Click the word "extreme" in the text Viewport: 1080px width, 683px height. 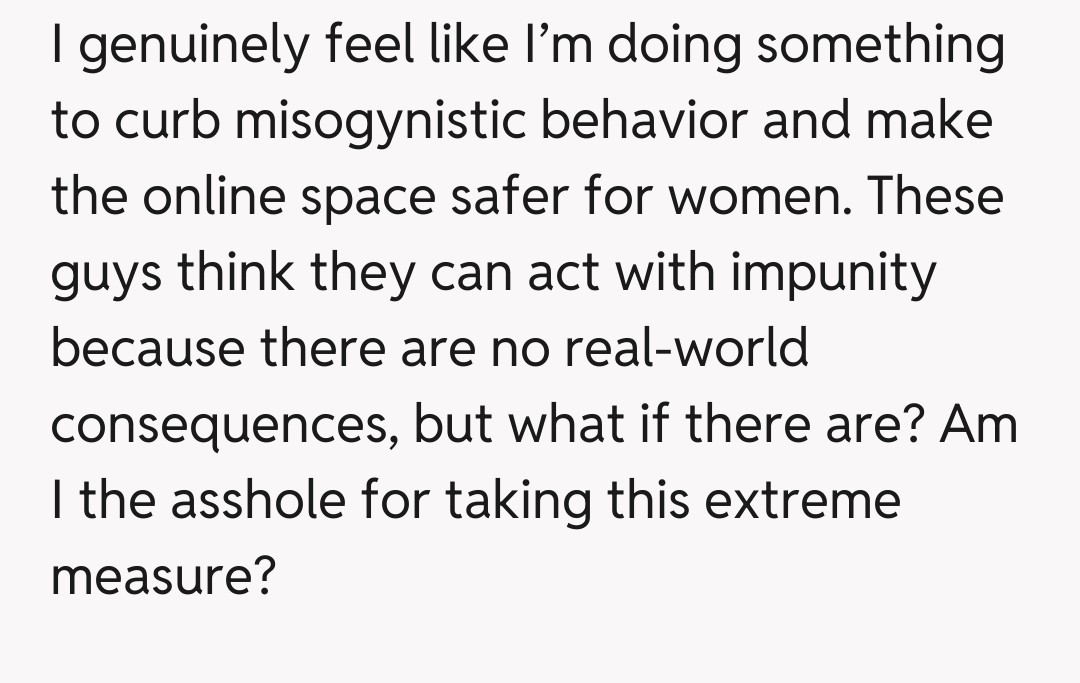pos(803,498)
